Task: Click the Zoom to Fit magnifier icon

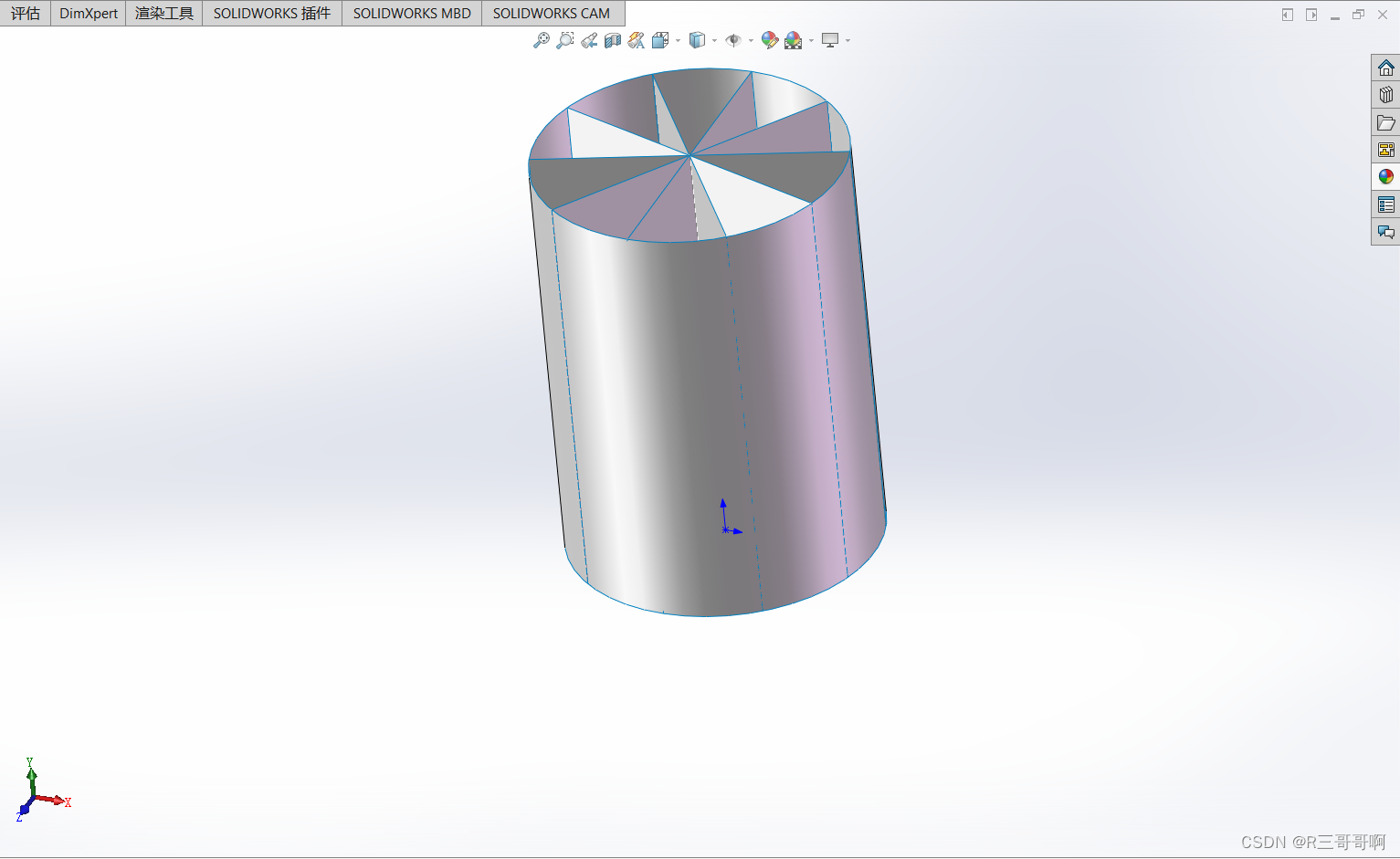Action: click(542, 40)
